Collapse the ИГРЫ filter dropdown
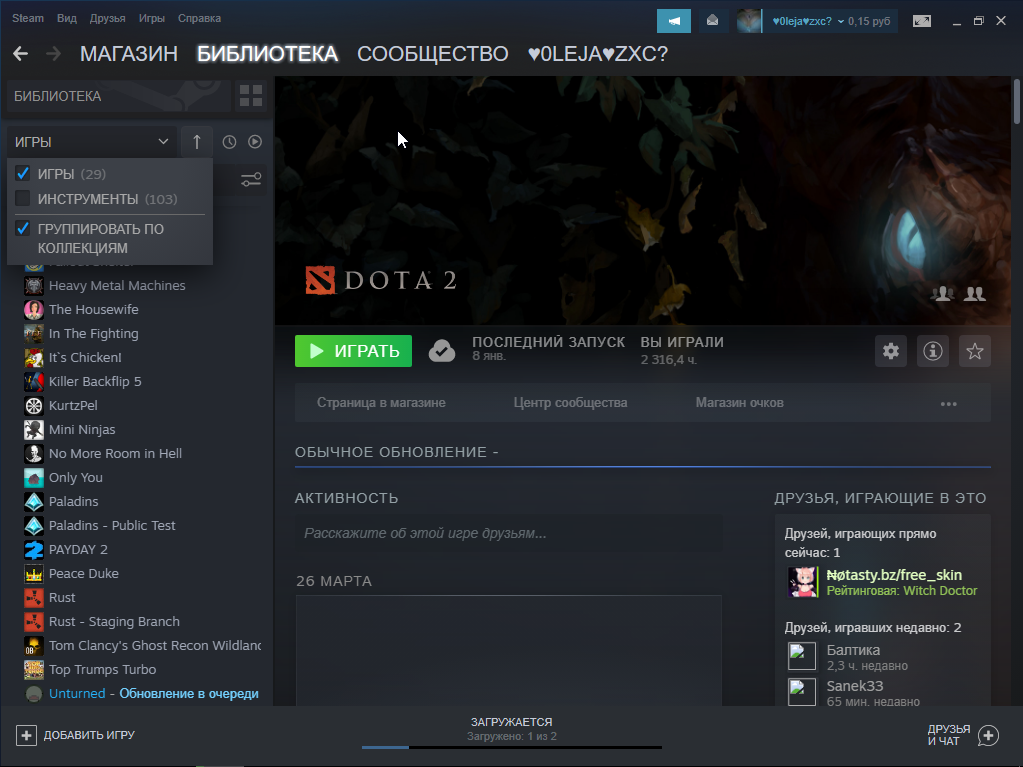The height and width of the screenshot is (767, 1023). click(92, 142)
